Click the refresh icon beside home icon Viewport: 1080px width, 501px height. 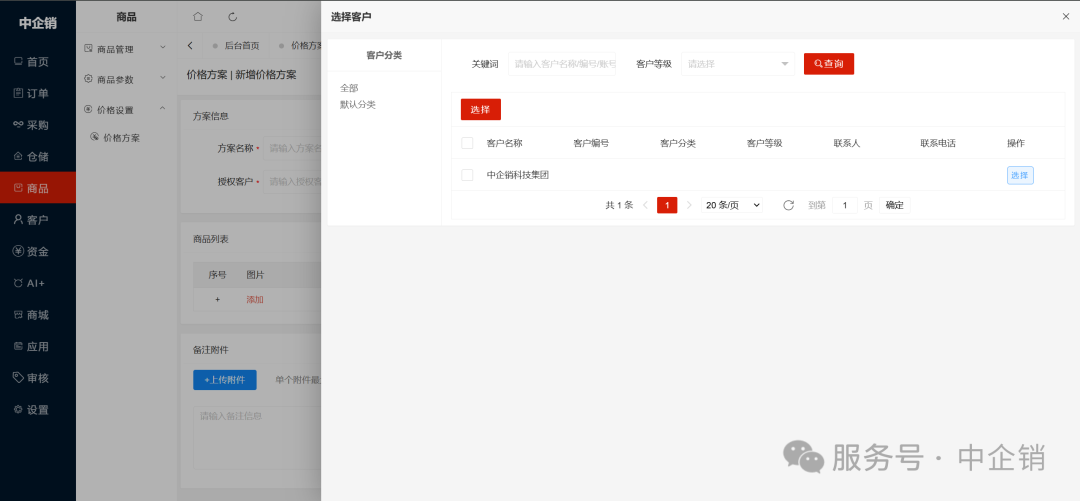click(x=233, y=17)
